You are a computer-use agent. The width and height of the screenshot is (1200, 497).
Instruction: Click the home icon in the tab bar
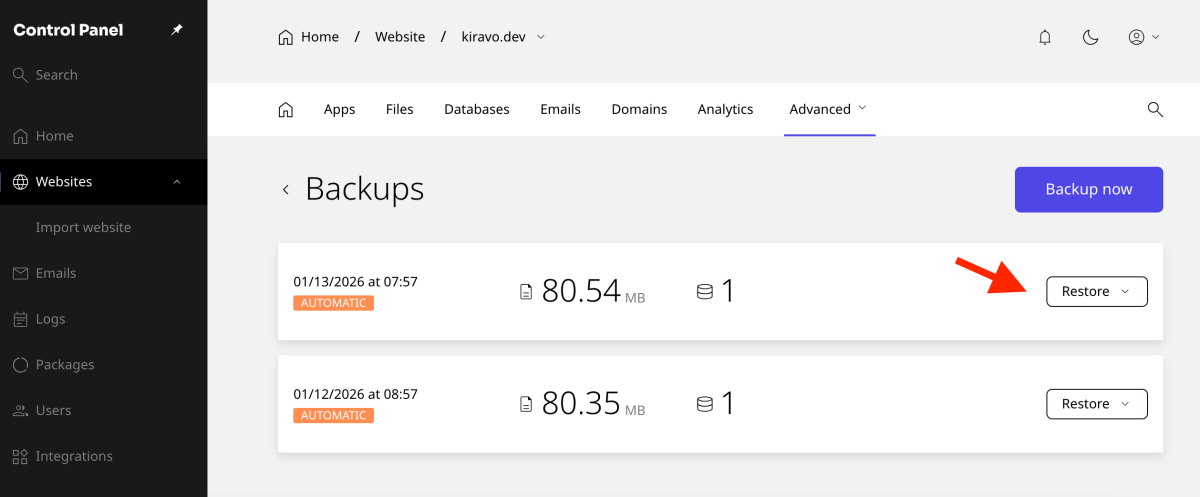[x=285, y=109]
